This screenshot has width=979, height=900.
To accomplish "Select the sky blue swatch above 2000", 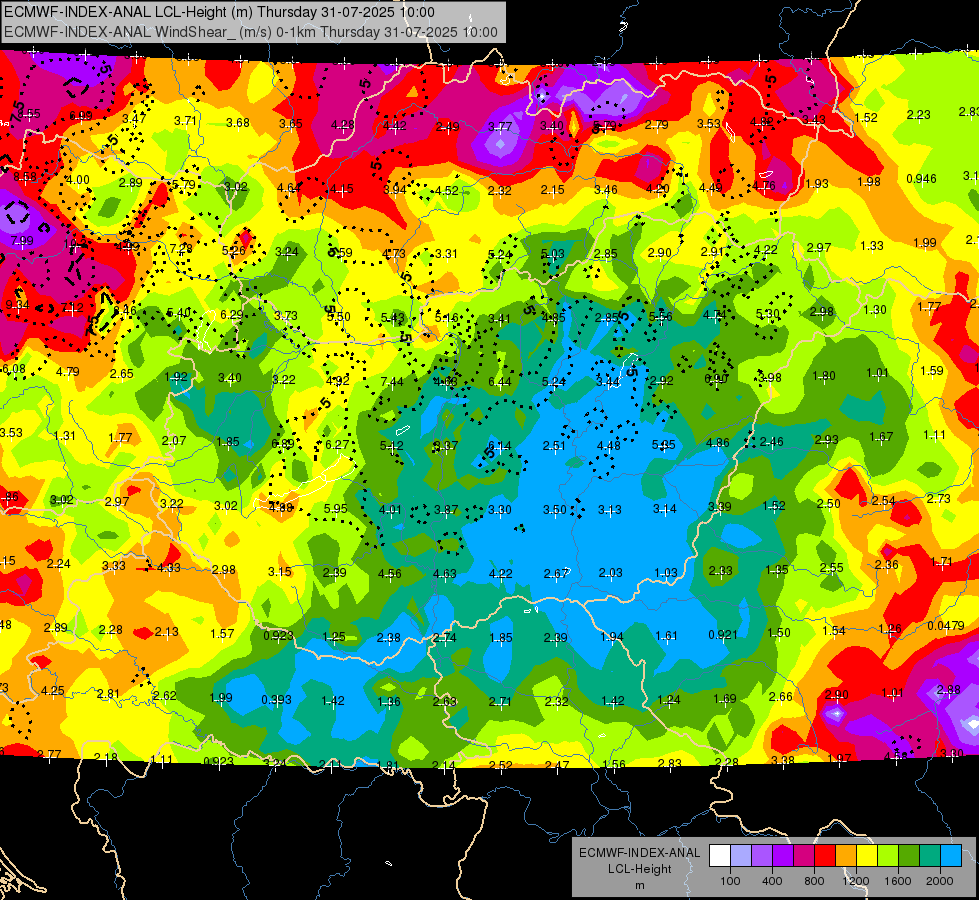I will click(950, 856).
